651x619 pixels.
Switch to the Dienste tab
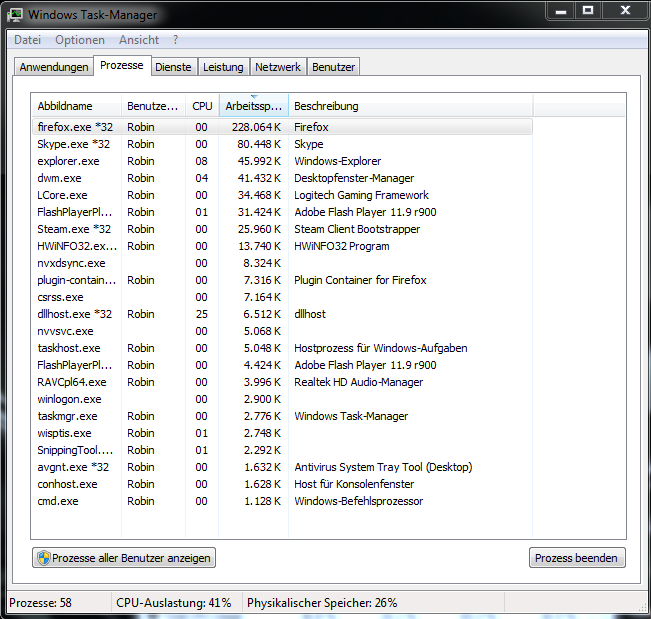[173, 67]
